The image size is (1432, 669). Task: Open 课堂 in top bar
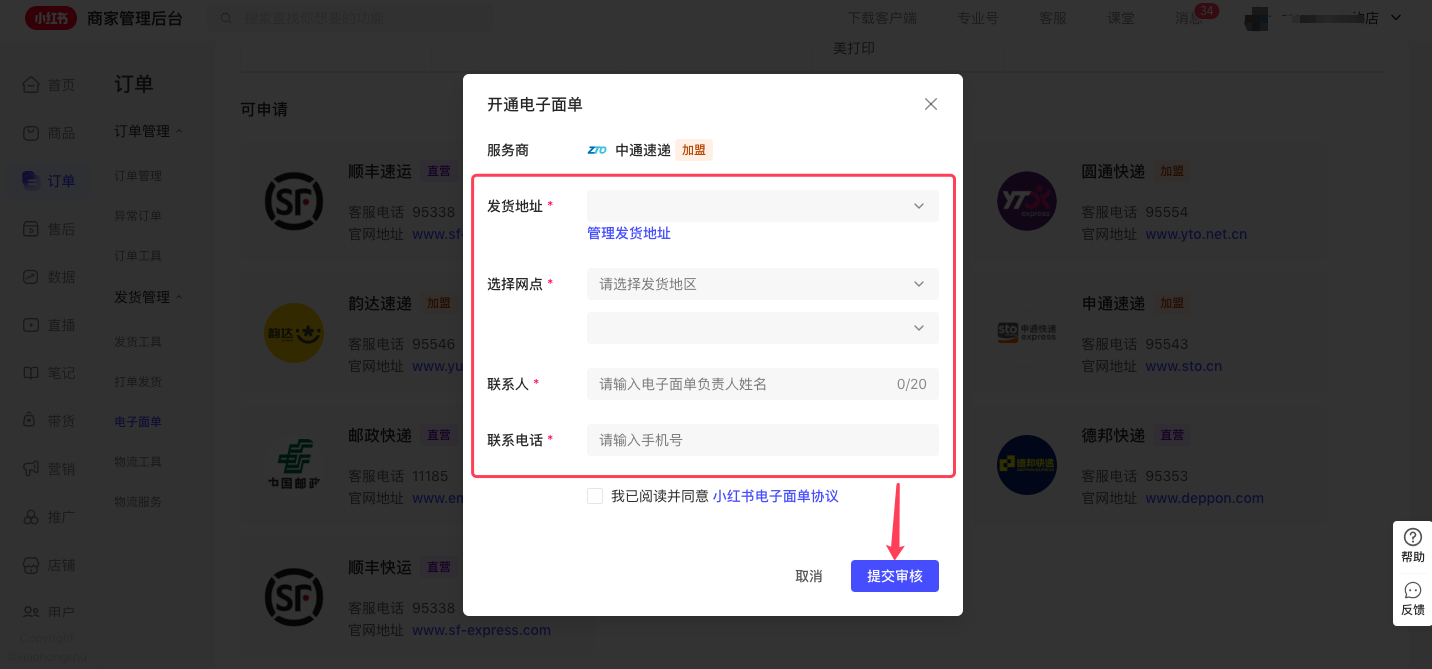click(1121, 18)
